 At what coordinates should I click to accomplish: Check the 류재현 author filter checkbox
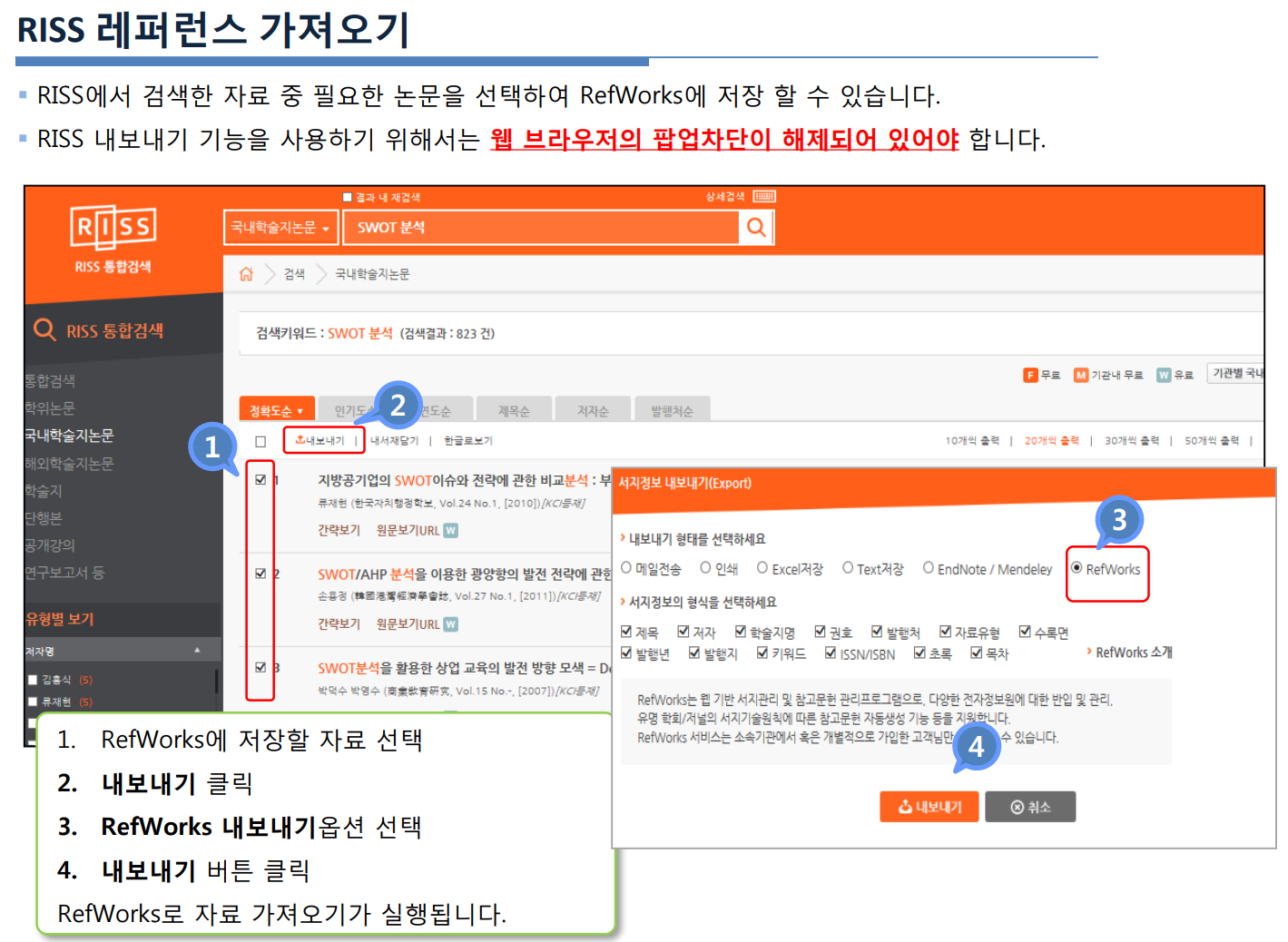coord(33,702)
